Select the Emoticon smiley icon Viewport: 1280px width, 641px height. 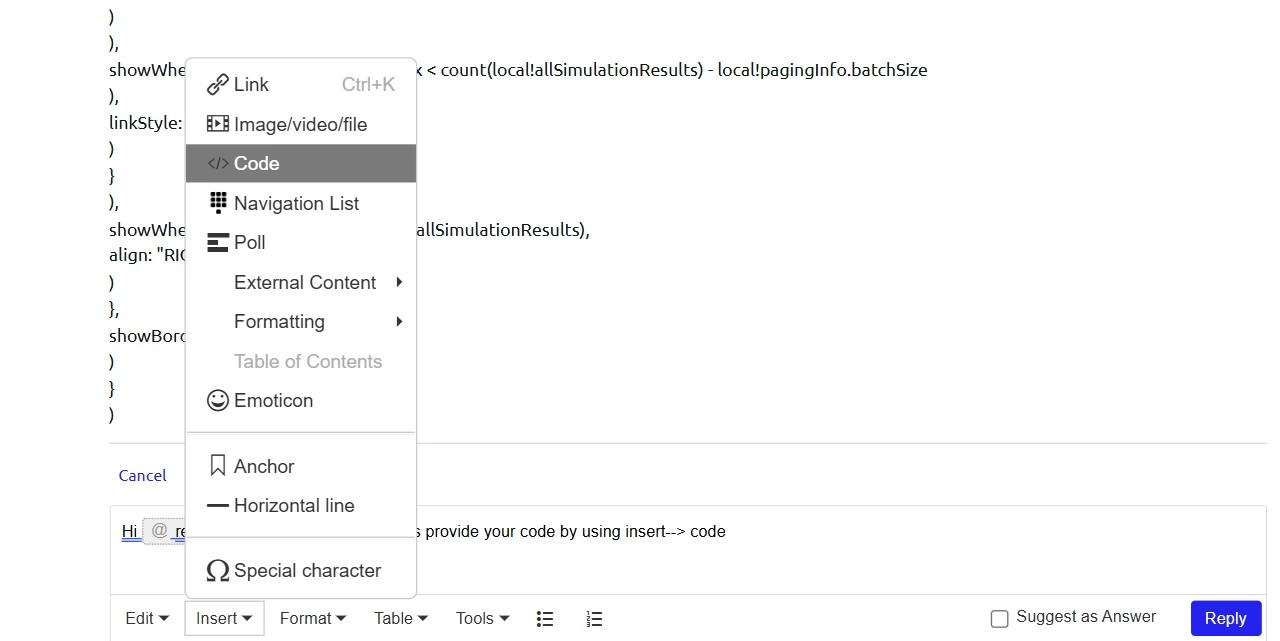tap(217, 400)
